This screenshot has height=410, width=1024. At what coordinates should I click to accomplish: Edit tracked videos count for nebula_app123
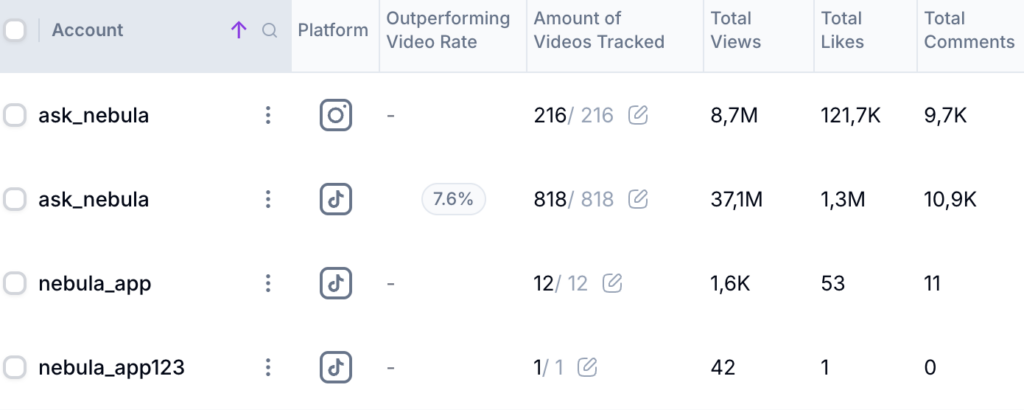point(588,368)
